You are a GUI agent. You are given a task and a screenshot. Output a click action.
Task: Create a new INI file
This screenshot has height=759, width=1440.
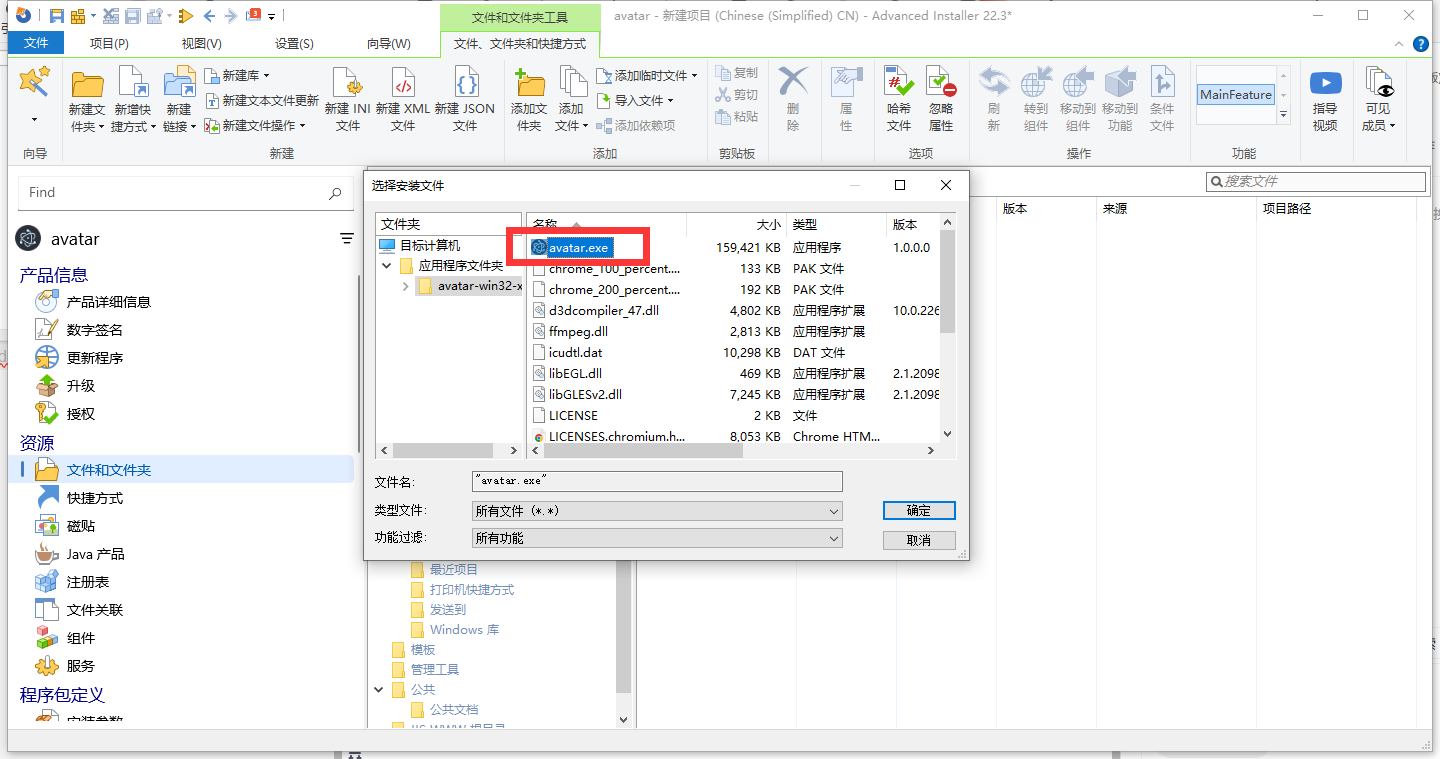[347, 97]
